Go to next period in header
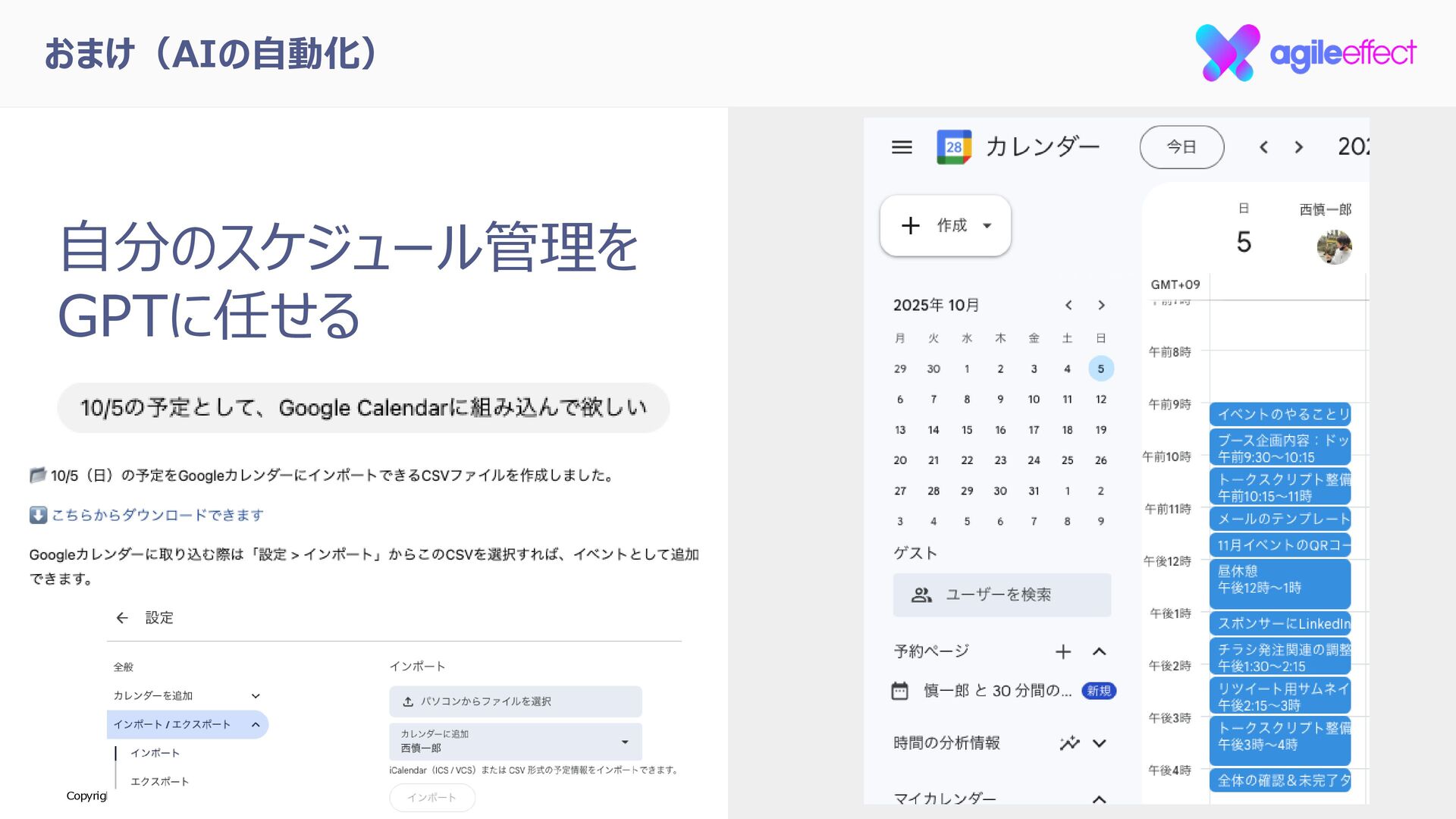Viewport: 1456px width, 819px height. (1299, 147)
